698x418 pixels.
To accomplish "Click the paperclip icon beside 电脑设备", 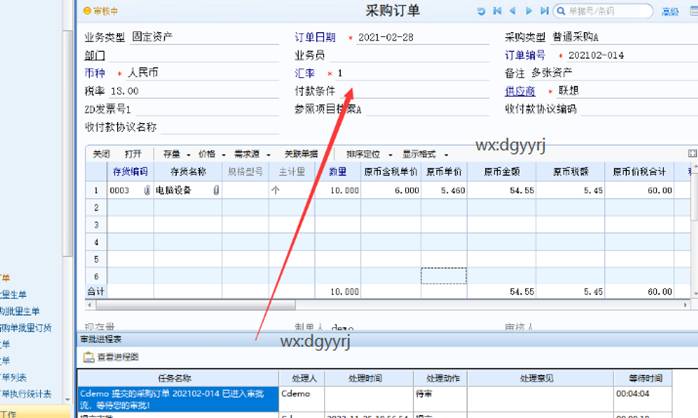I will pos(215,190).
